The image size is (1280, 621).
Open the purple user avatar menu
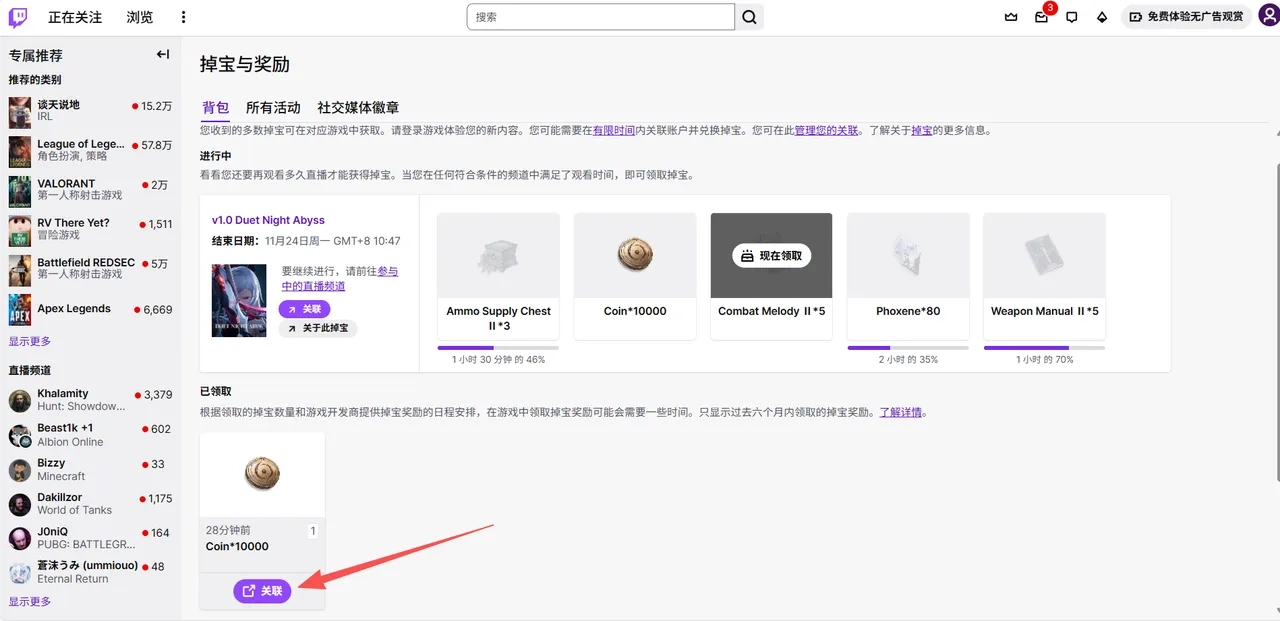click(1267, 16)
